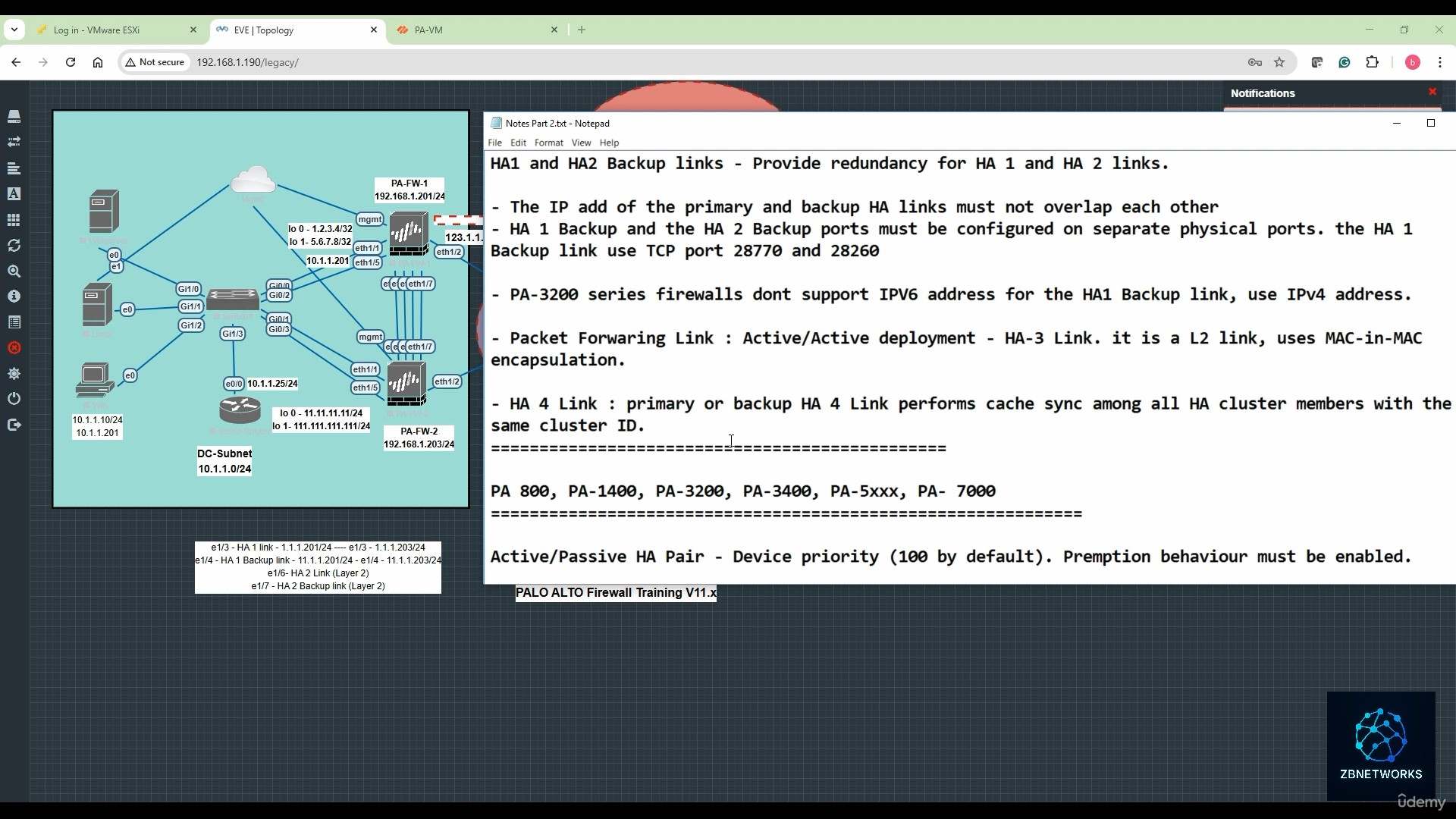Screen dimensions: 1456x819
Task: Click PA-FW-1 192.168.1.201/24 label
Action: (409, 190)
